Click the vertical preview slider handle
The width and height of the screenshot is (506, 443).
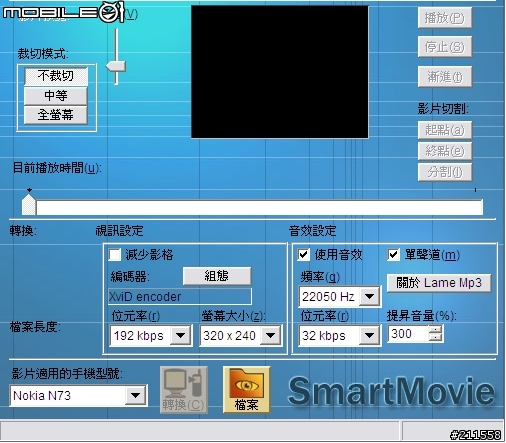coord(116,66)
